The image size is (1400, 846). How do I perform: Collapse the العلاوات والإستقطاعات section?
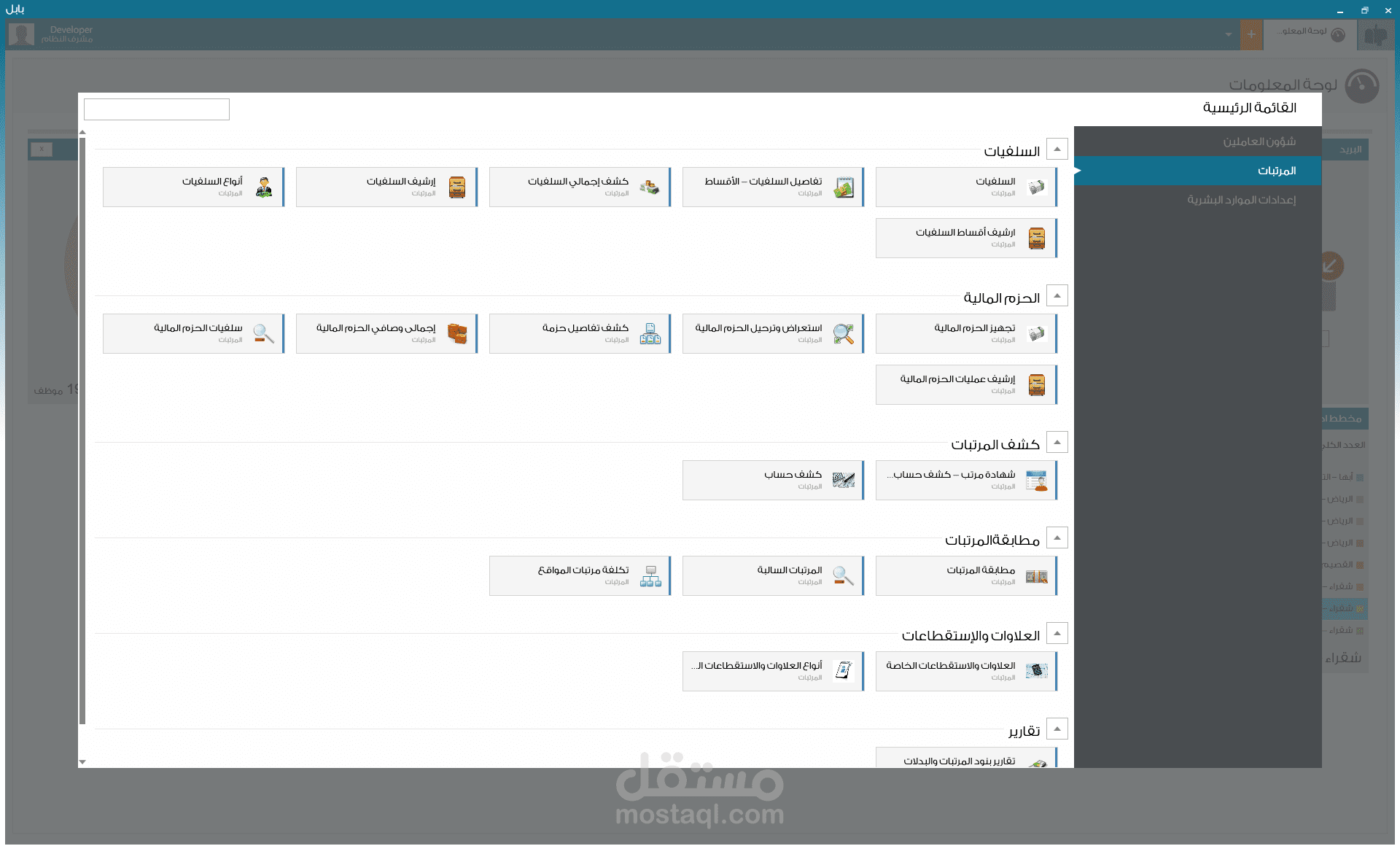pos(1057,633)
